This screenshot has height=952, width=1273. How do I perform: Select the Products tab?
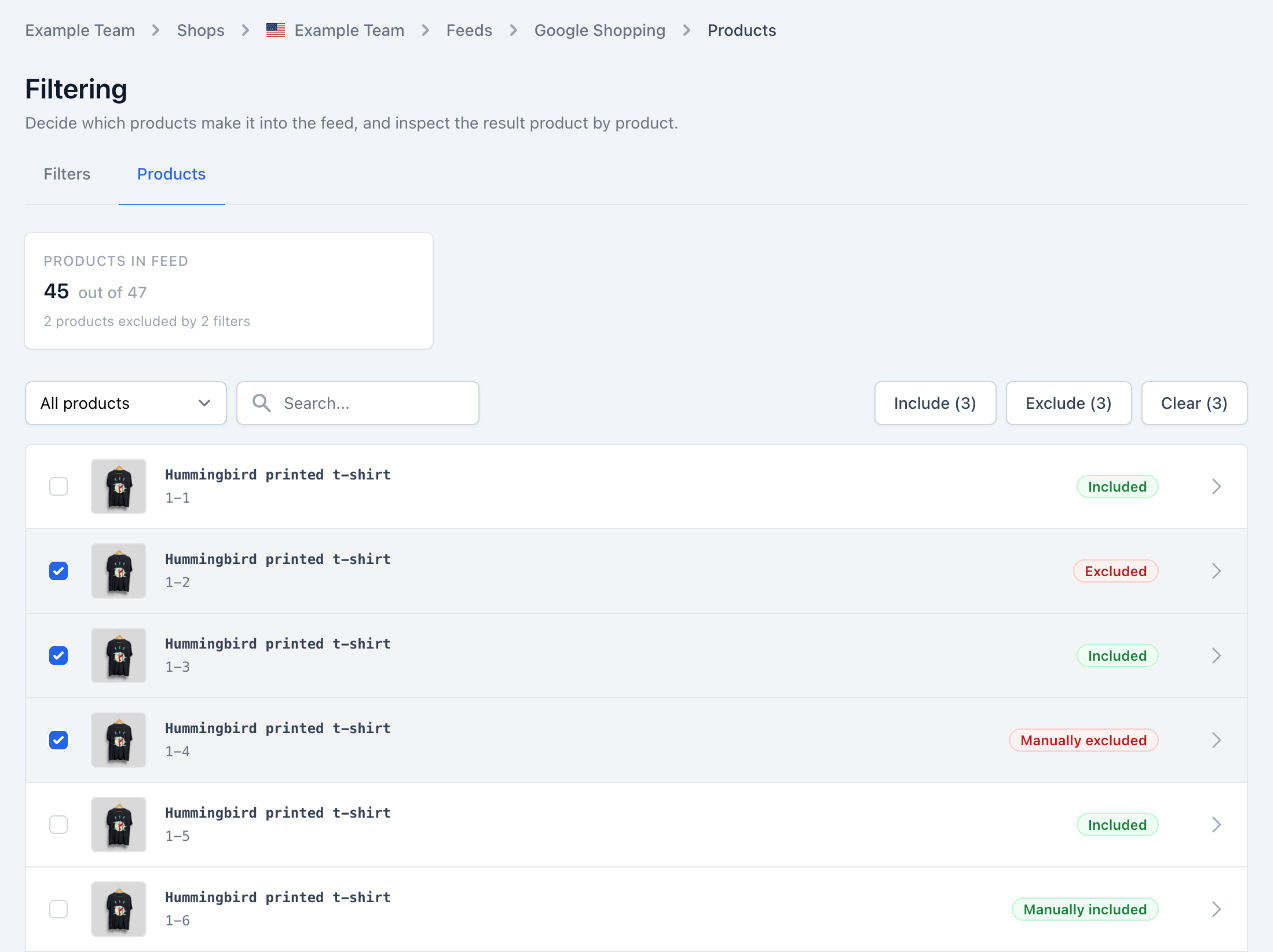coord(172,174)
